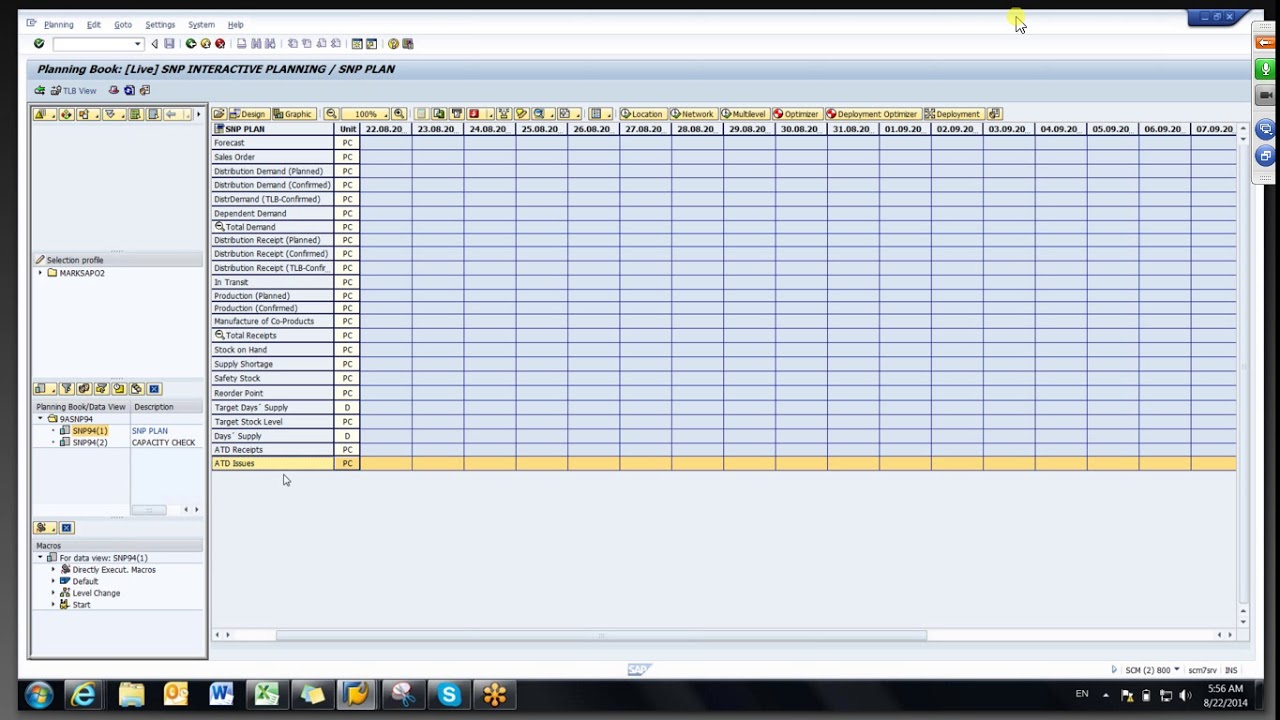Click the Selection profile header icon
This screenshot has height=720, width=1280.
click(40, 260)
